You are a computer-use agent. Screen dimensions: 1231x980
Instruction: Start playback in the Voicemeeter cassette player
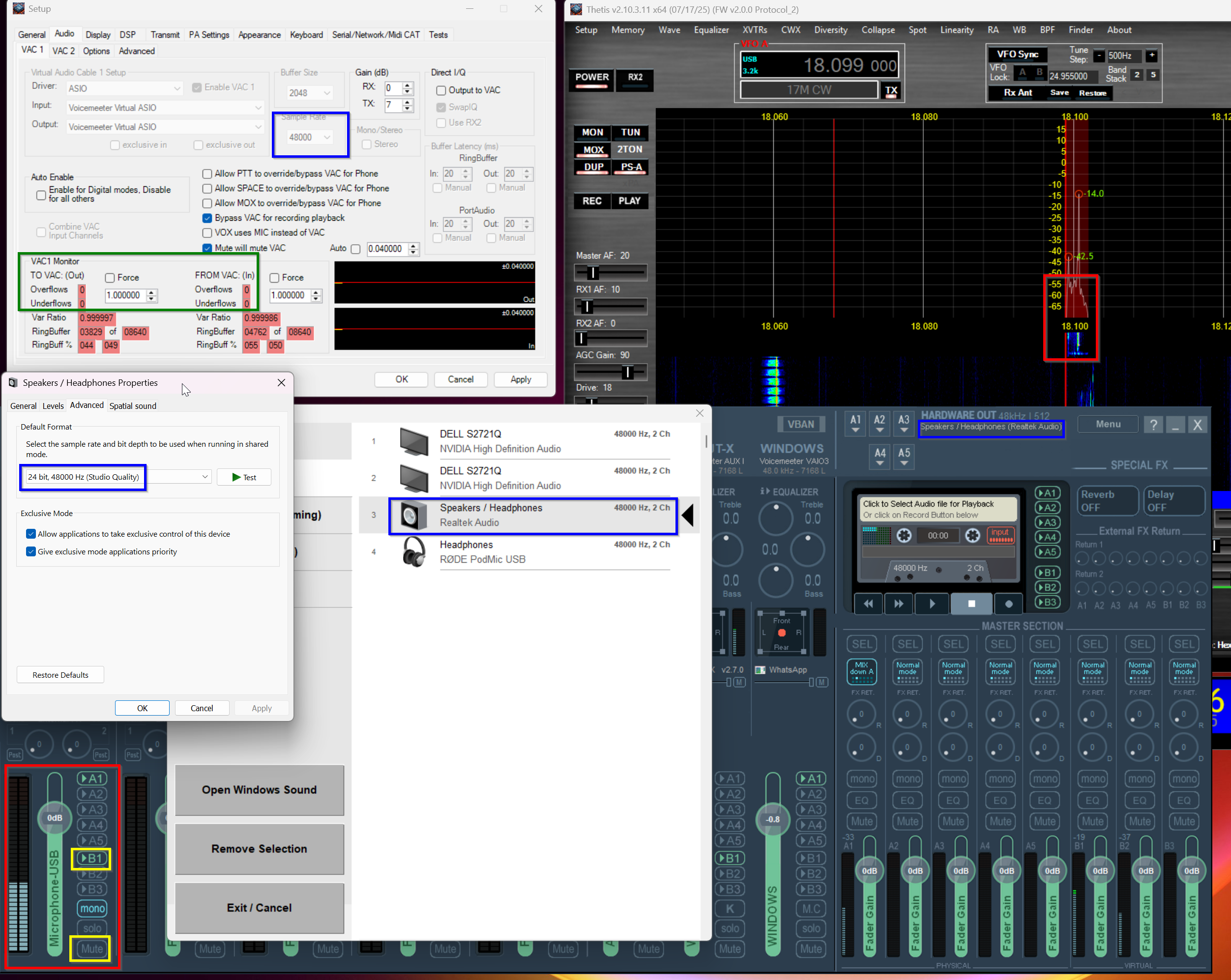tap(932, 604)
